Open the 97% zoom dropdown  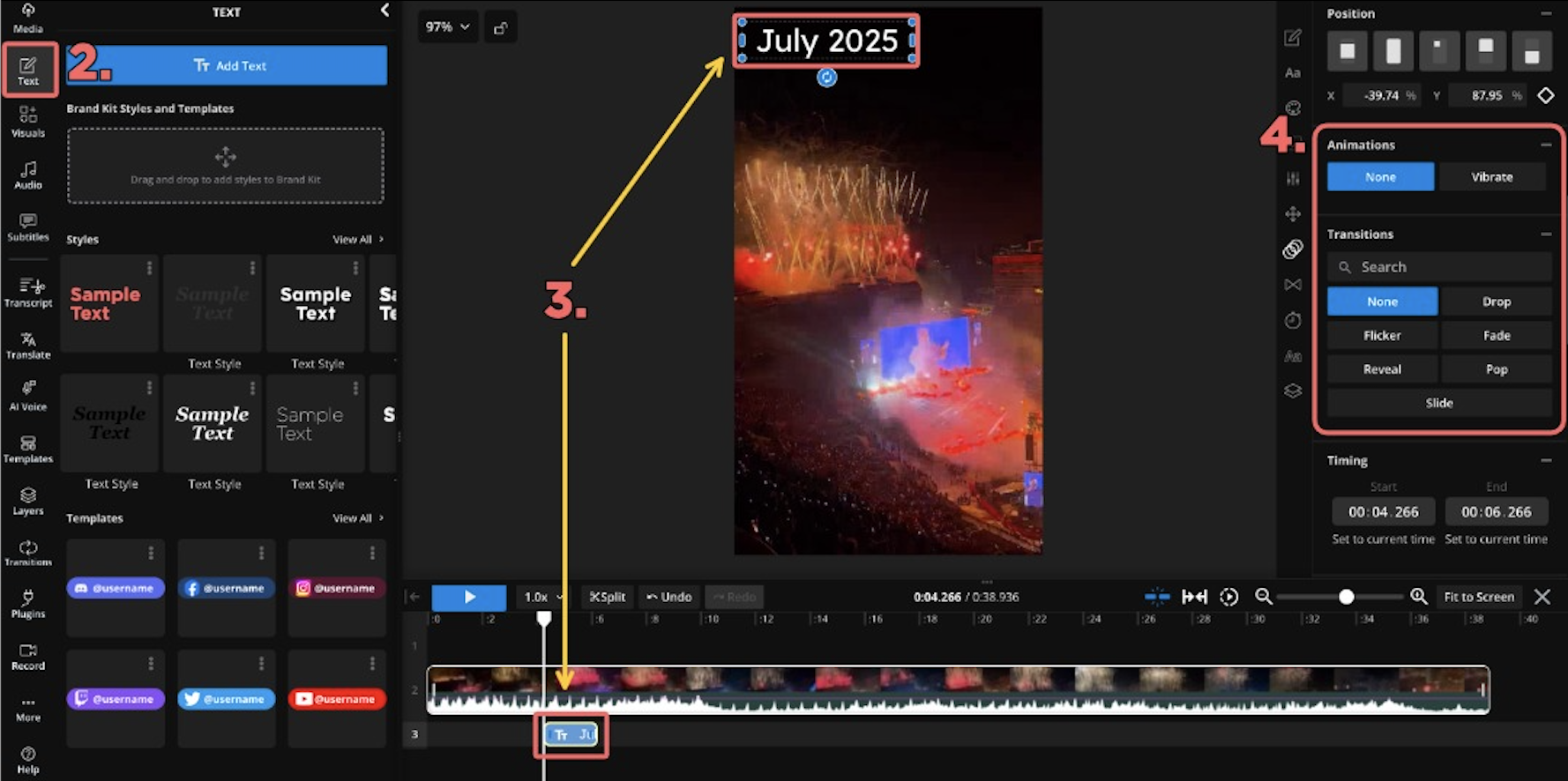[447, 27]
